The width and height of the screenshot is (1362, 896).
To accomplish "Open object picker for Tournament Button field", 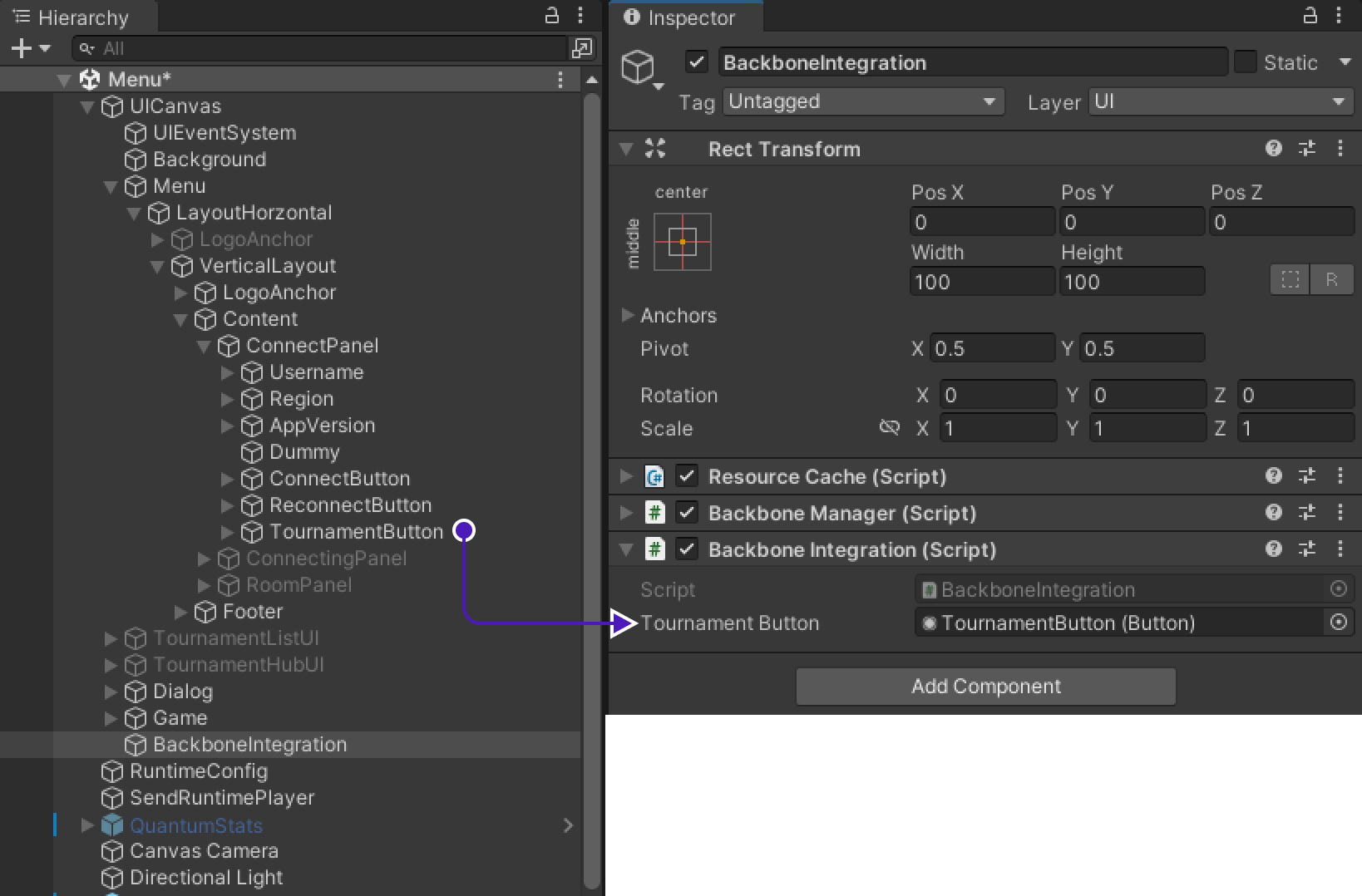I will 1338,623.
